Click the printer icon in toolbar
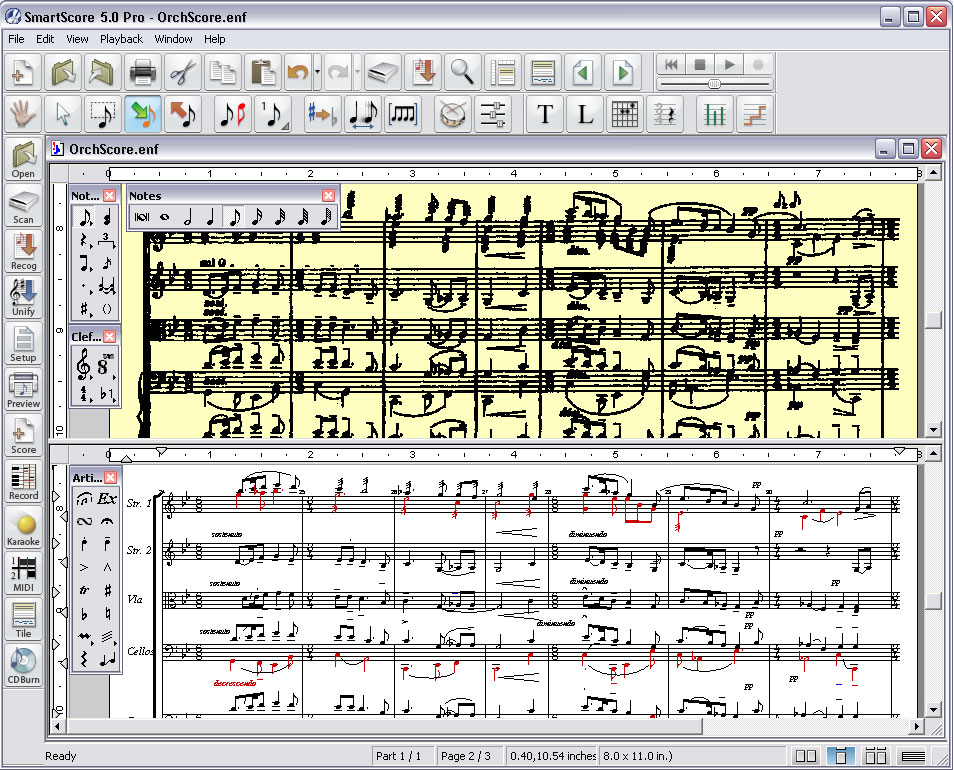 click(142, 72)
